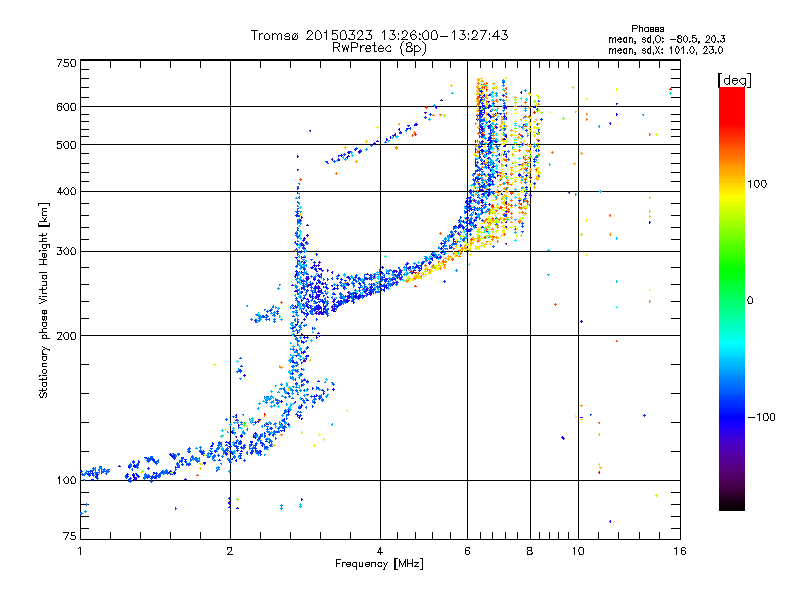This screenshot has width=800, height=600.
Task: Click y-axis tick label '600'
Action: tap(66, 107)
